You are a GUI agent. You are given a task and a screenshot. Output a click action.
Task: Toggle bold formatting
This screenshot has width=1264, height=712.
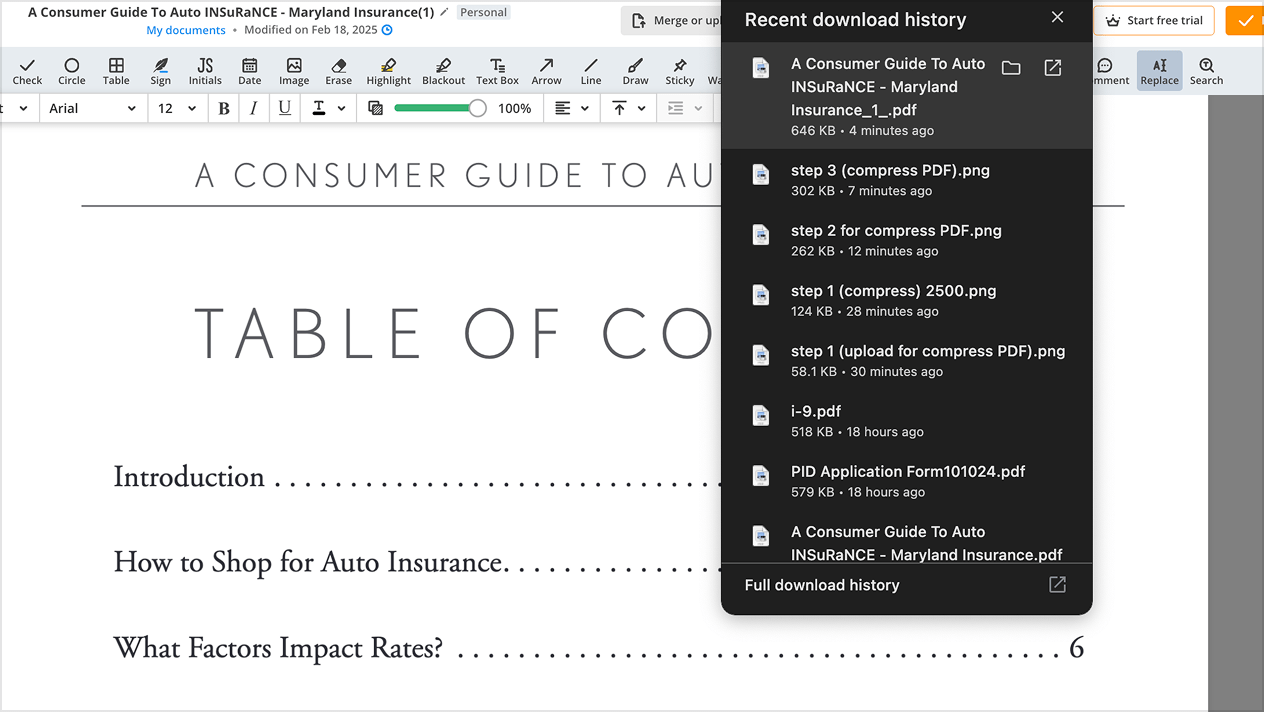point(224,108)
